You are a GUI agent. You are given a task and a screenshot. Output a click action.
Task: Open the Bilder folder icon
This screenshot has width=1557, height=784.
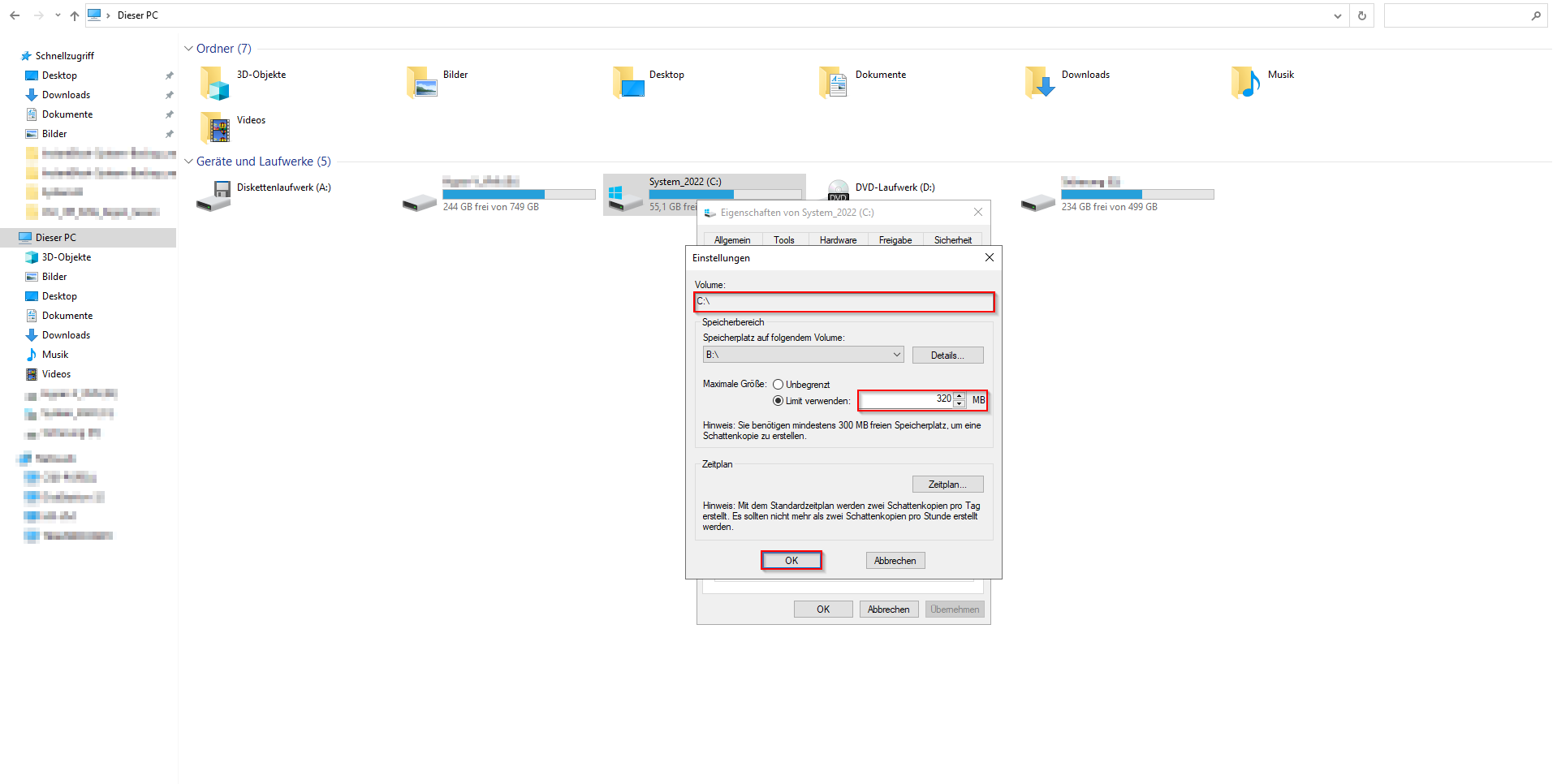click(421, 83)
